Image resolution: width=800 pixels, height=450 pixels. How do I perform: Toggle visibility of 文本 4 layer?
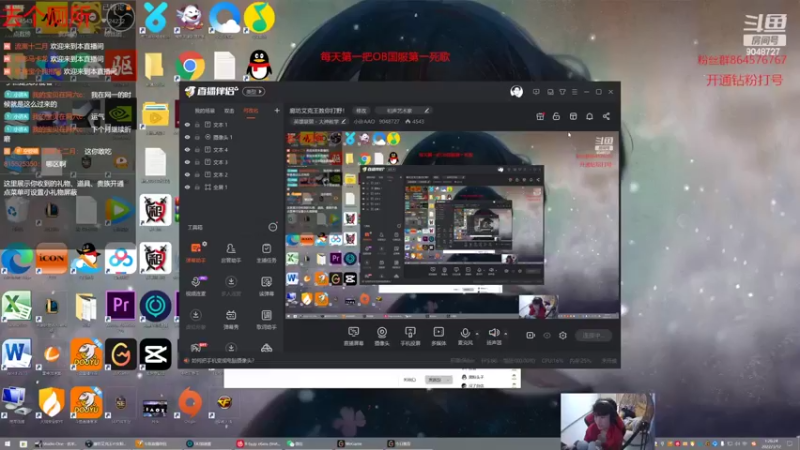187,150
